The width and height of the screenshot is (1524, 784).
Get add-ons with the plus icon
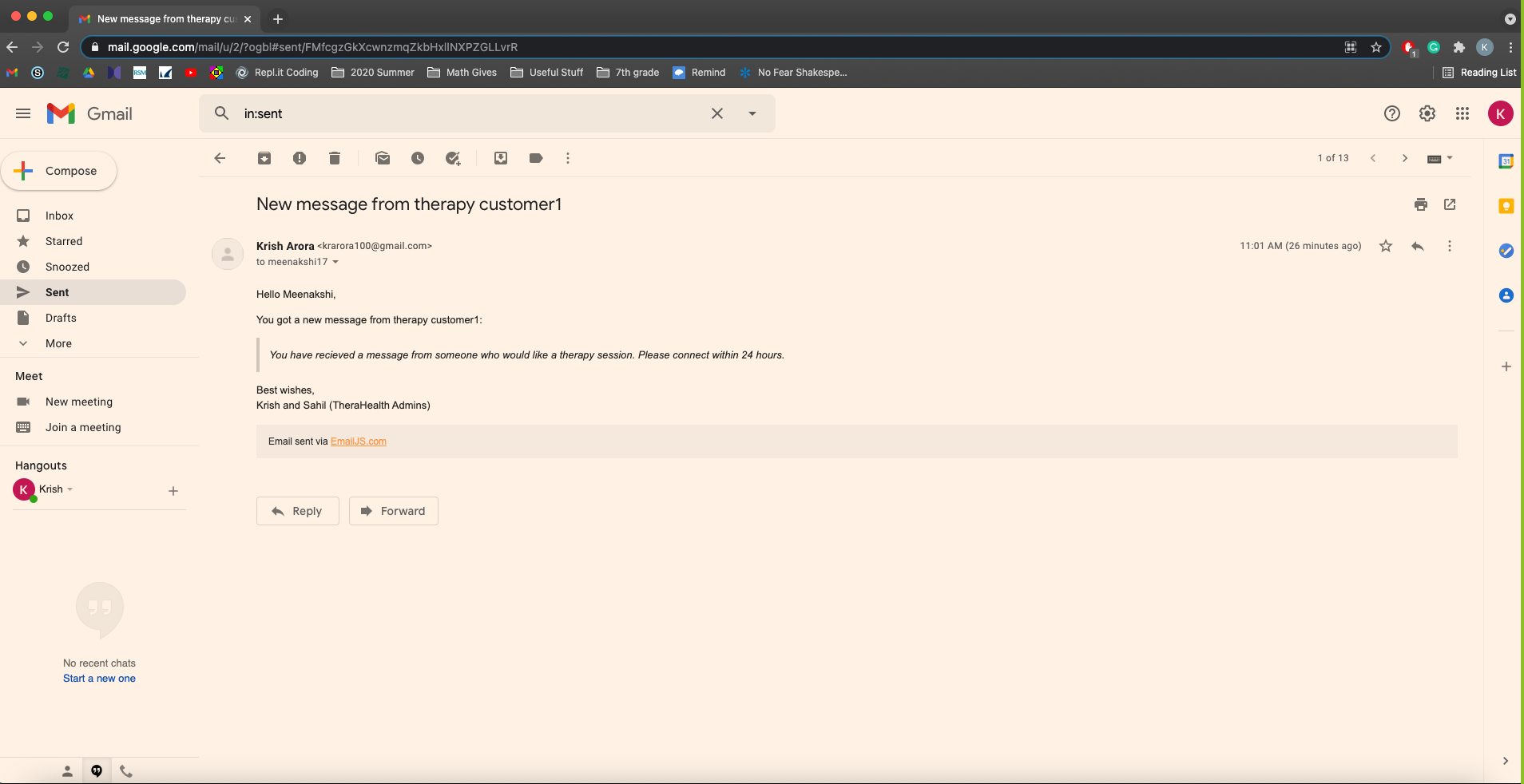1506,366
